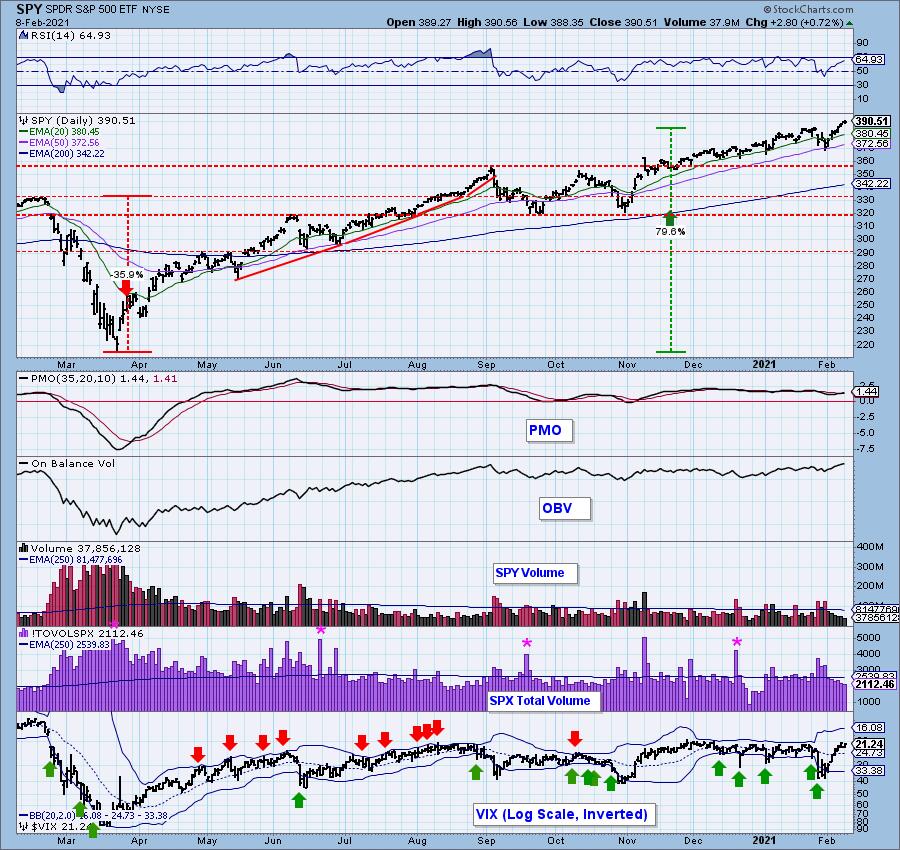This screenshot has height=850, width=900.
Task: Click the bar icon beside Volume 37,856,128
Action: coord(24,548)
